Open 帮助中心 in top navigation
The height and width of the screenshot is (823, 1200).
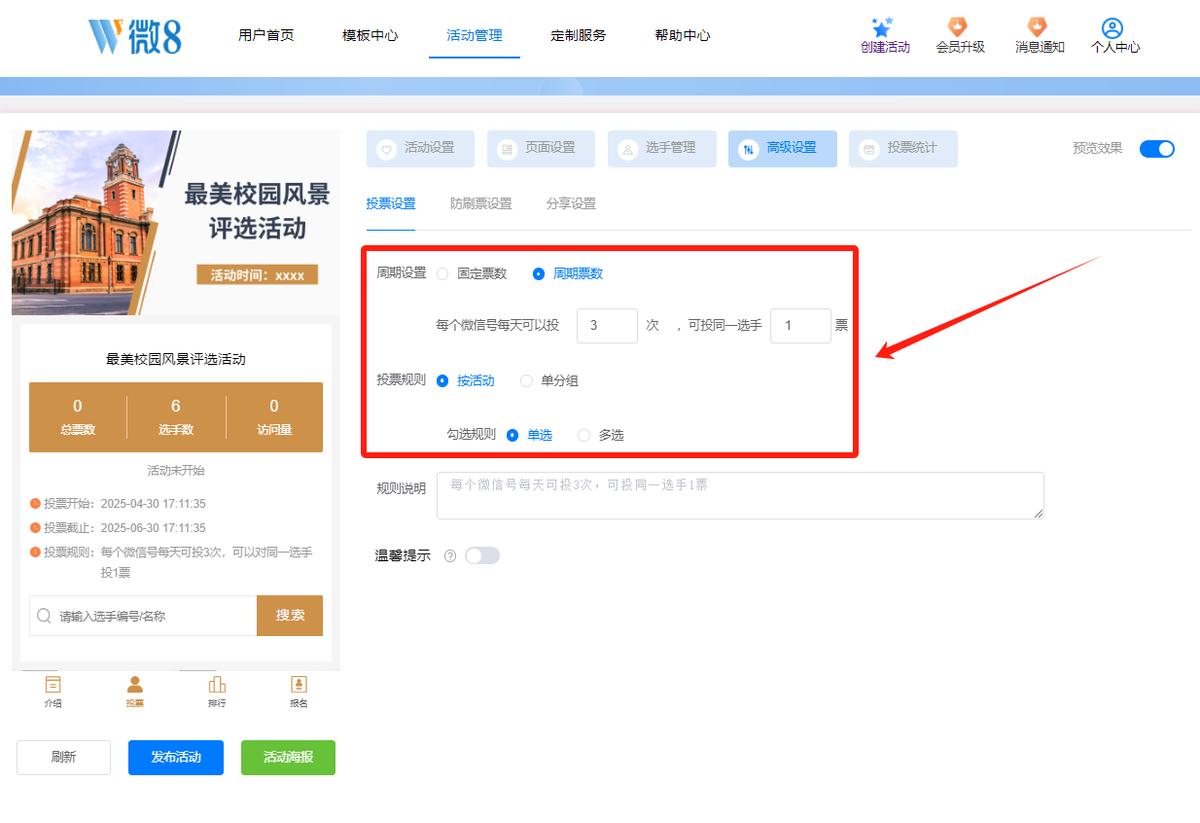(682, 35)
